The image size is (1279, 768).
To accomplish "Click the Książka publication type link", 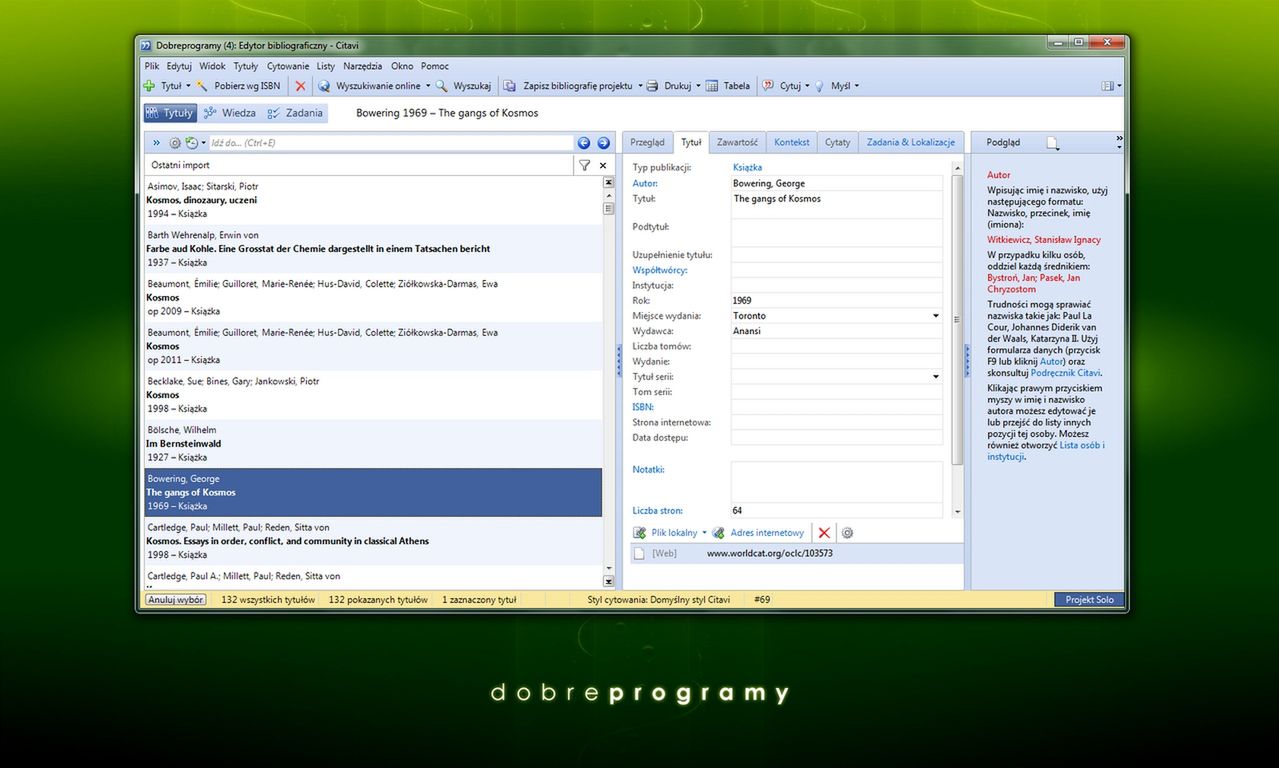I will [747, 168].
